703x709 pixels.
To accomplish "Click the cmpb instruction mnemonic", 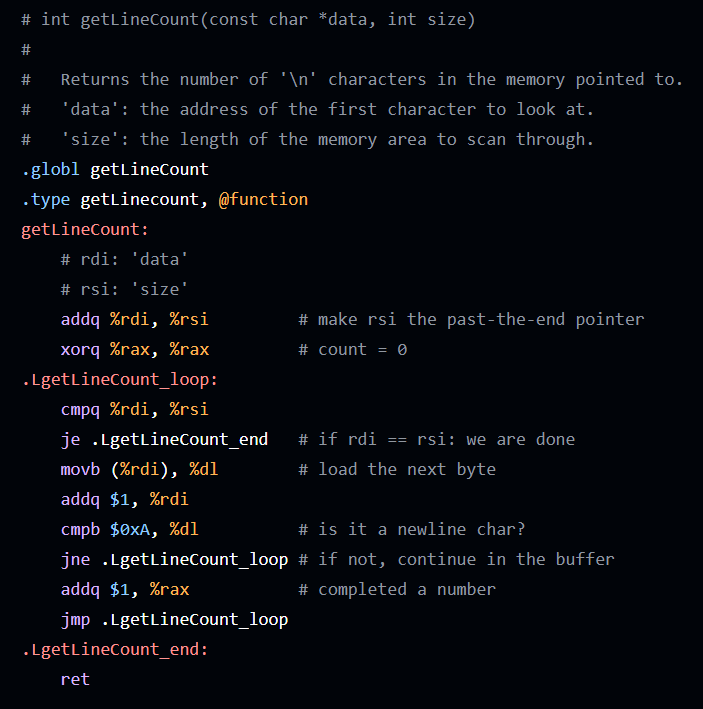I will [x=80, y=529].
